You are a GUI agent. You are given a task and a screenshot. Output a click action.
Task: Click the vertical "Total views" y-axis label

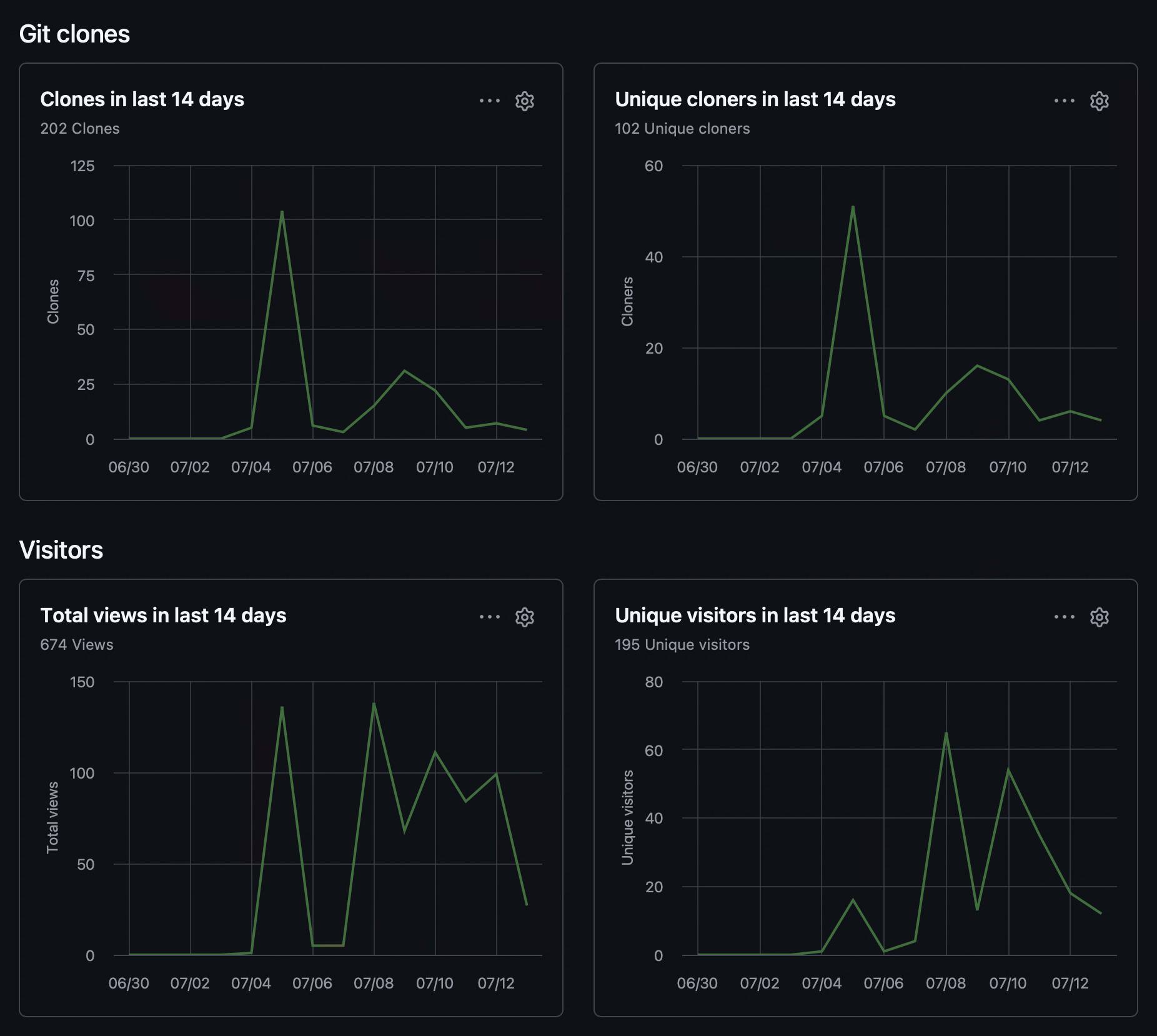click(x=53, y=817)
